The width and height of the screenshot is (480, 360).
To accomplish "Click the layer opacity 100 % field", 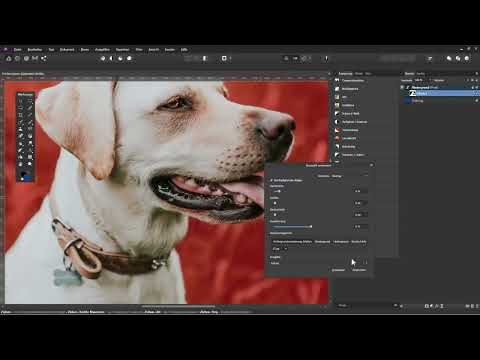I will pos(419,80).
